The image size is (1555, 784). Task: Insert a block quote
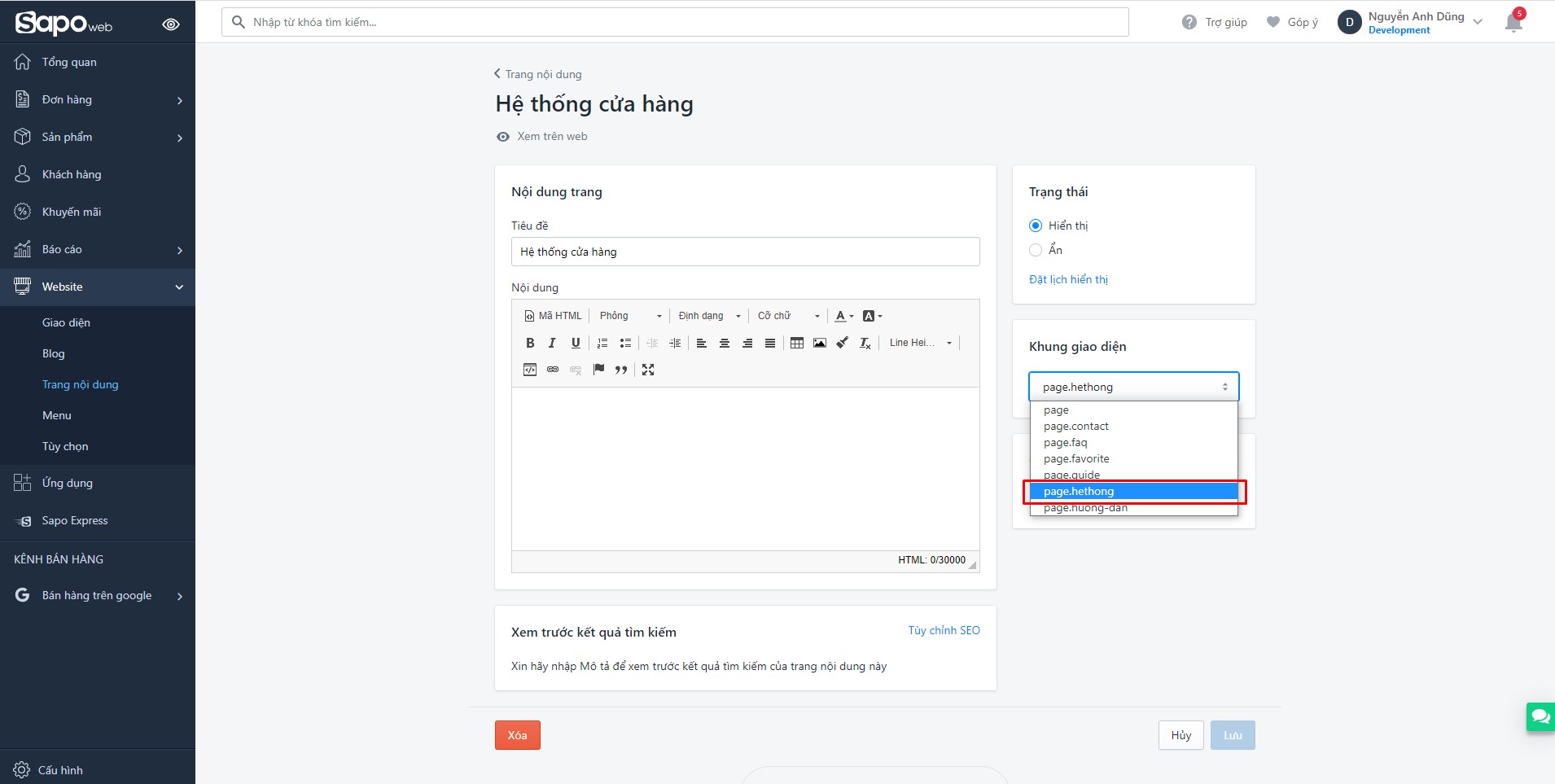[x=621, y=370]
